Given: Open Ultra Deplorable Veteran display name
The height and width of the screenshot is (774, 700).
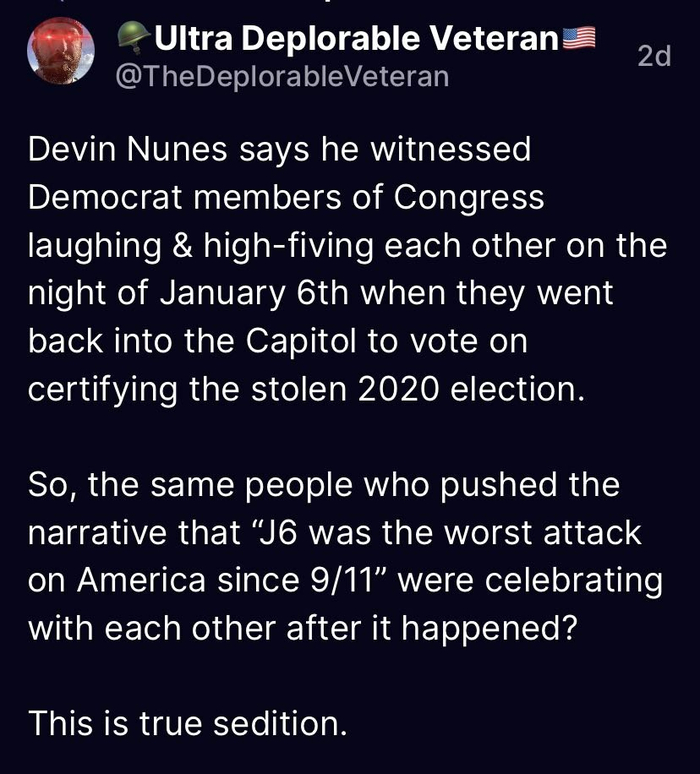Looking at the screenshot, I should (x=354, y=39).
